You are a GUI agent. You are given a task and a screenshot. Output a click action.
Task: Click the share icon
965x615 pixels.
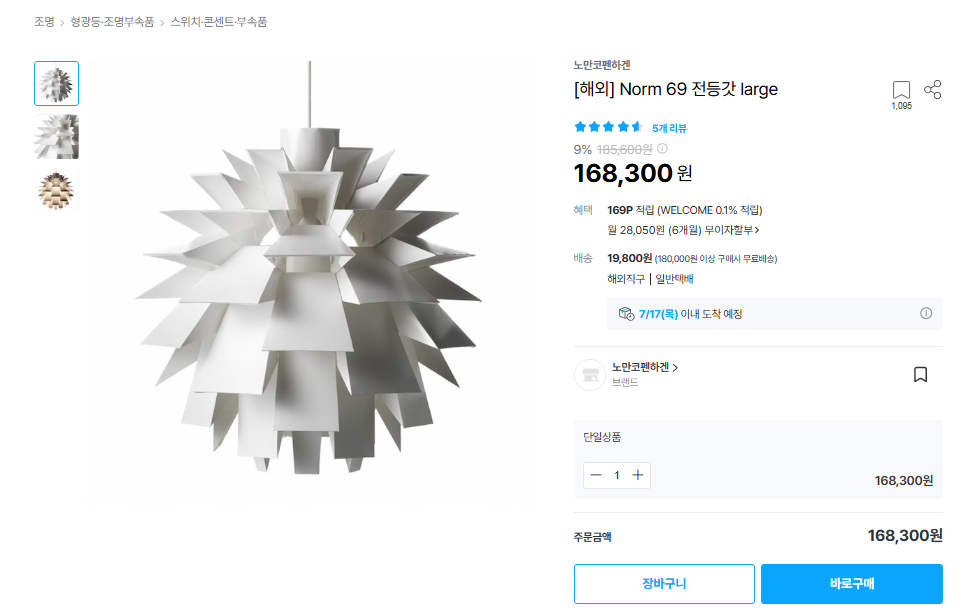point(932,90)
